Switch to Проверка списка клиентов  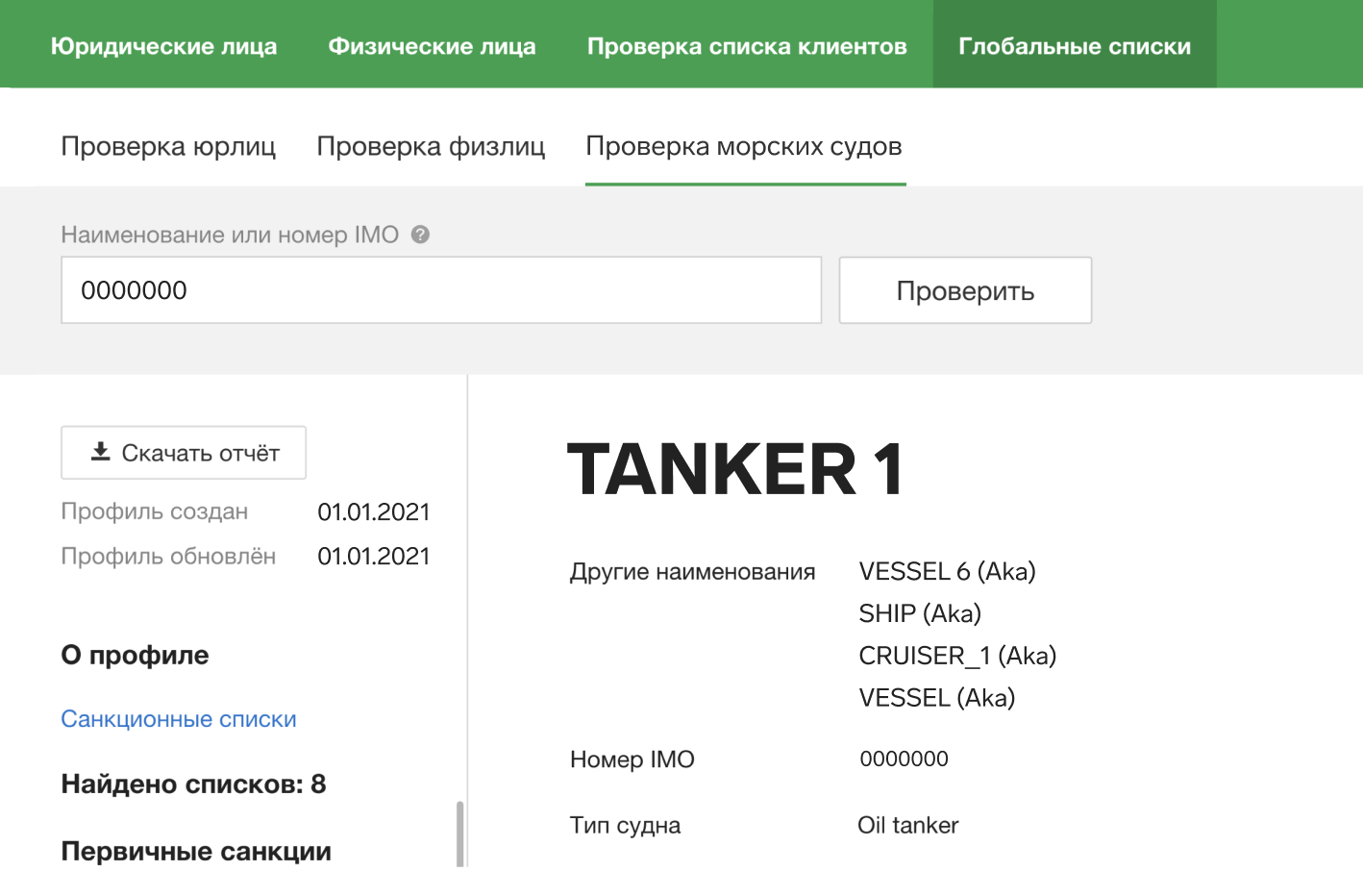click(747, 46)
